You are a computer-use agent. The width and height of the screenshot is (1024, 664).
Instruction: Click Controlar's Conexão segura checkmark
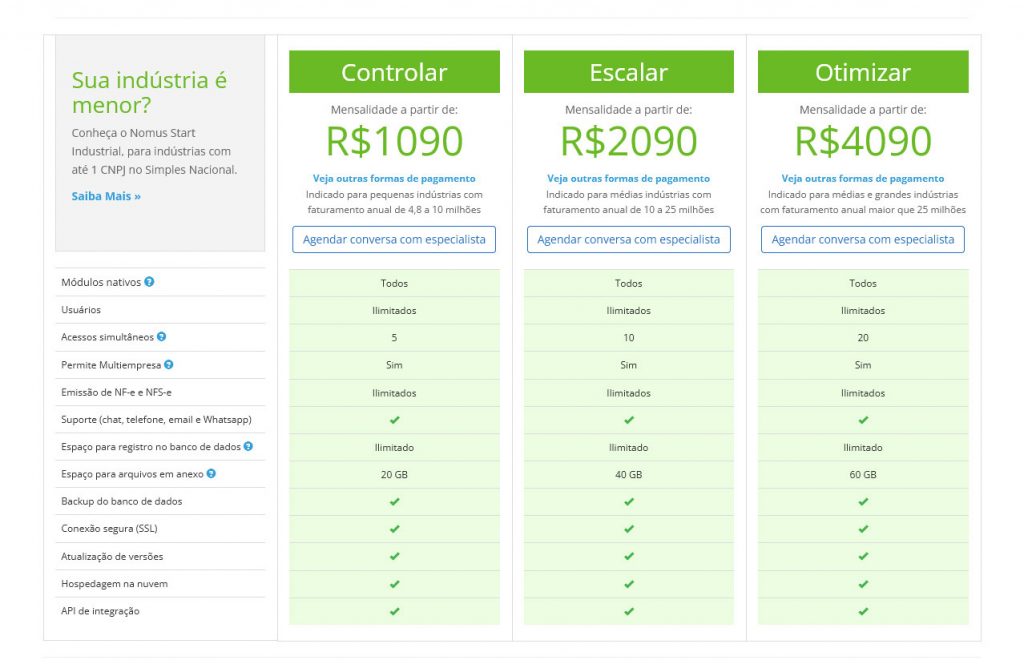click(x=394, y=529)
